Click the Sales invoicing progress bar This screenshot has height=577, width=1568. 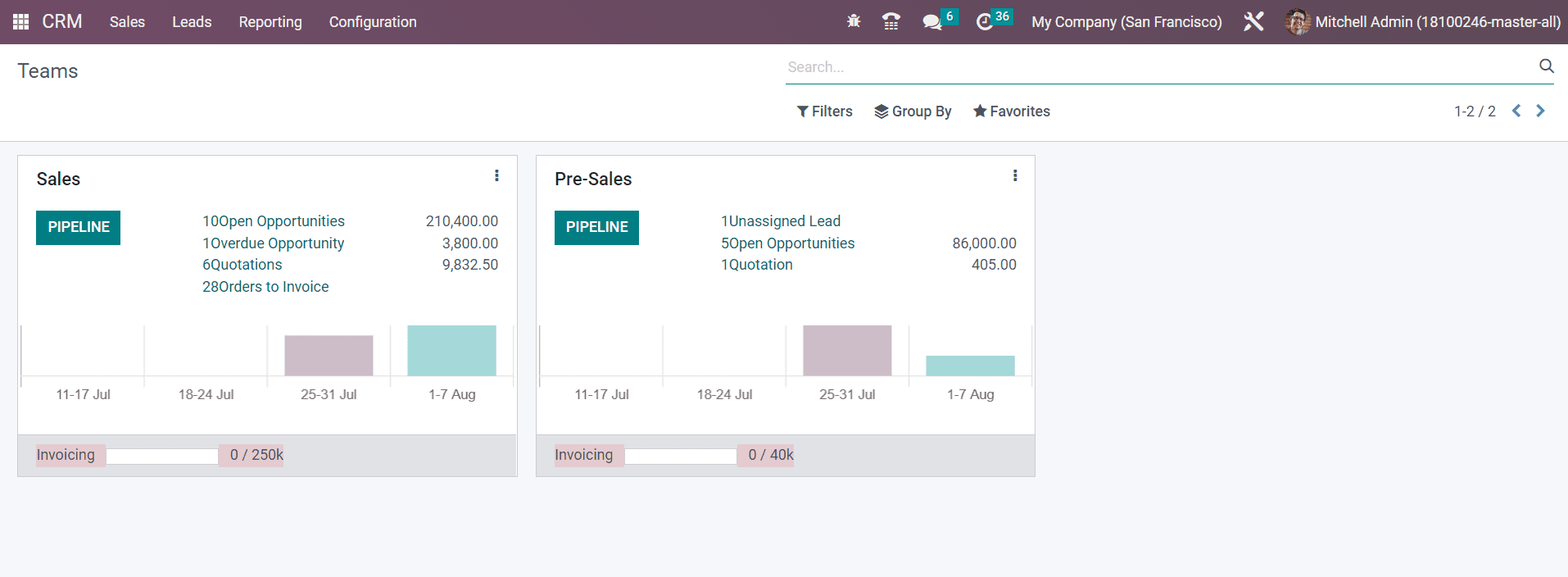click(162, 456)
